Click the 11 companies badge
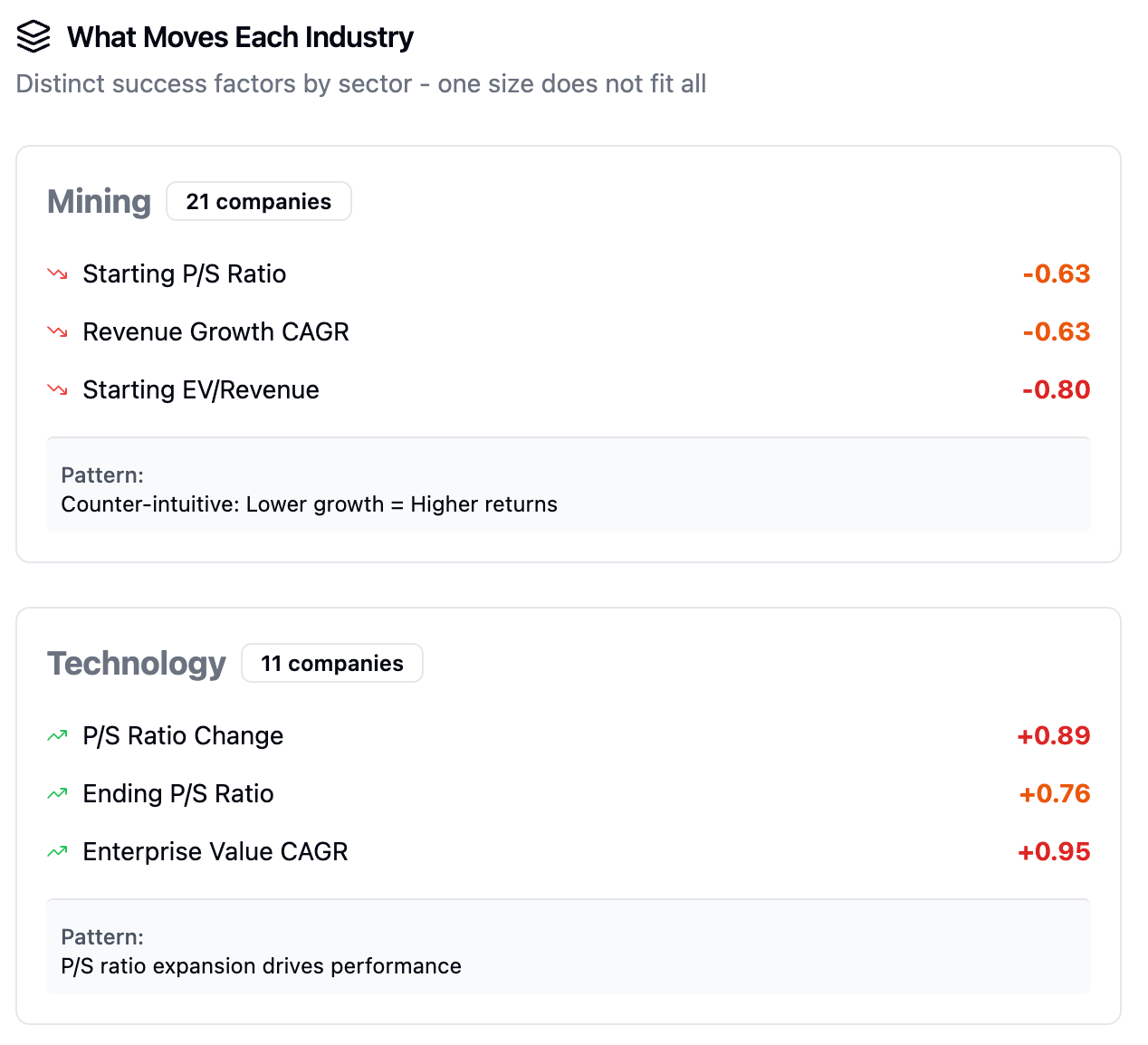1148x1045 pixels. tap(331, 663)
